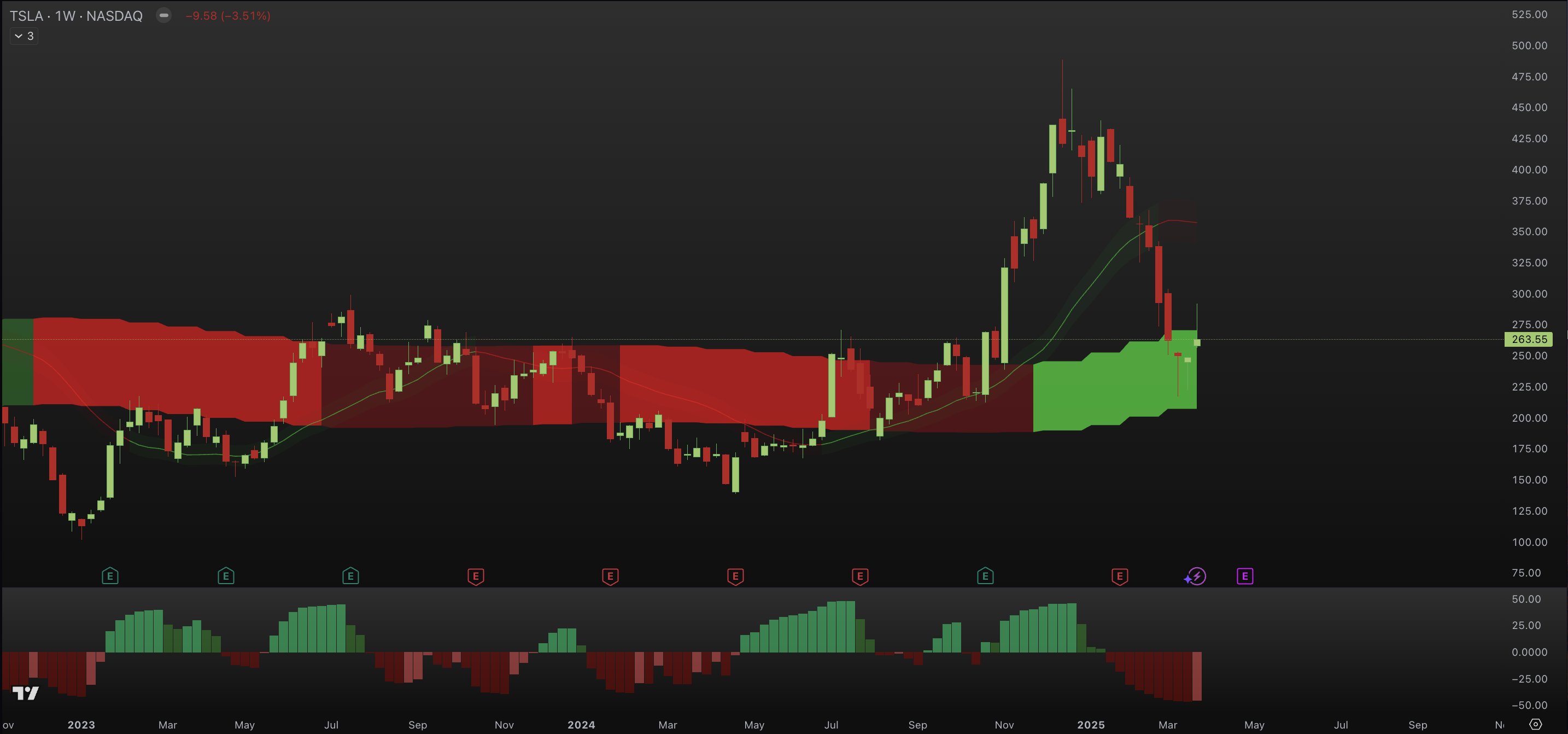Click the 0.0000 level on the oscillator scale
Image resolution: width=1568 pixels, height=734 pixels.
coord(1529,652)
